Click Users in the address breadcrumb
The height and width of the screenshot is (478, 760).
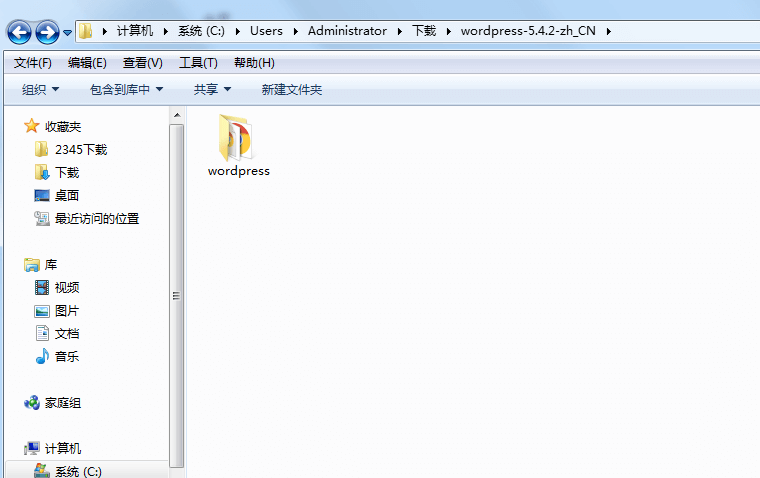click(266, 31)
